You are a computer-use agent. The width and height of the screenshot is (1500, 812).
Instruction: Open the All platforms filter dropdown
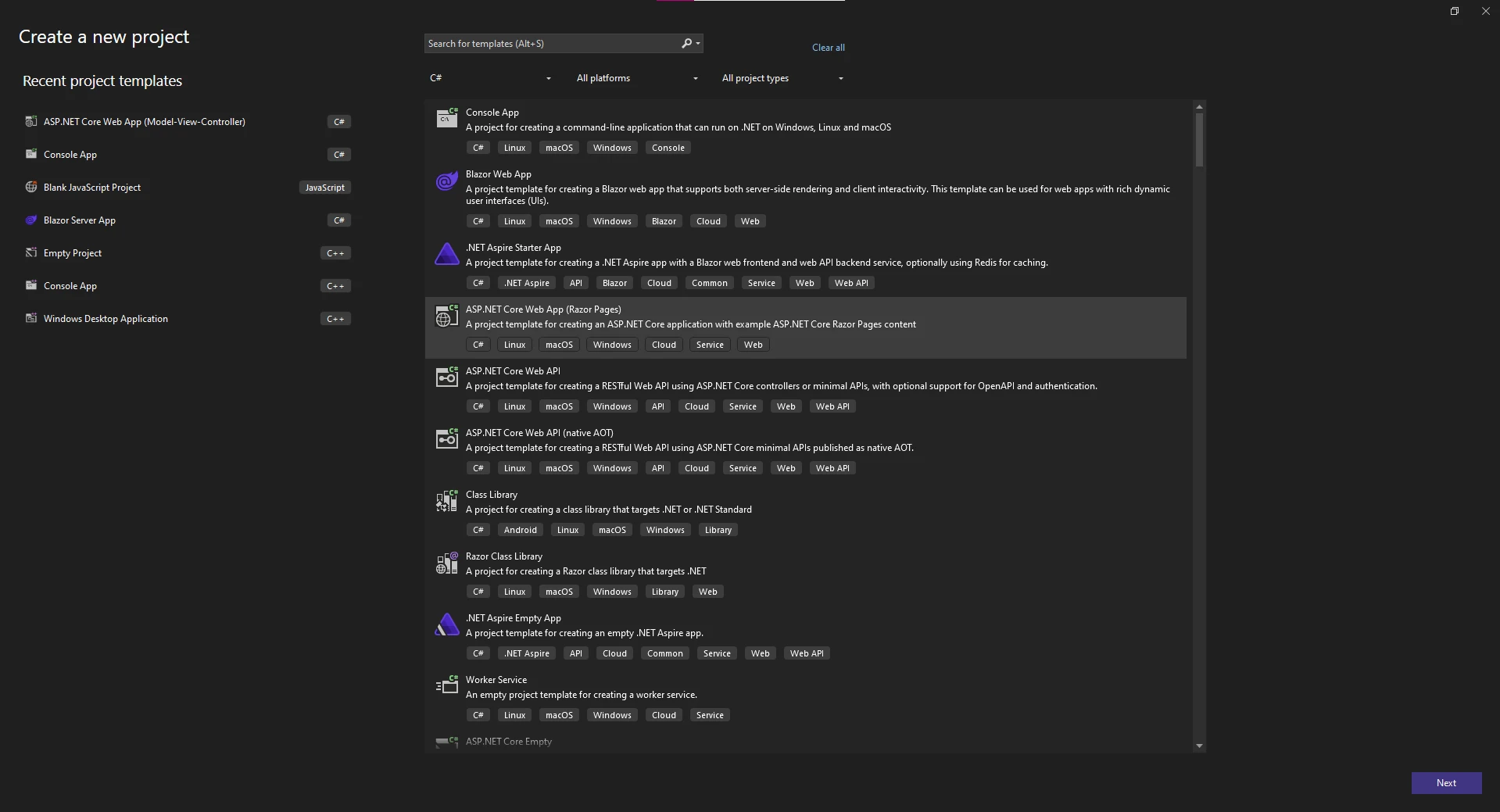[636, 78]
